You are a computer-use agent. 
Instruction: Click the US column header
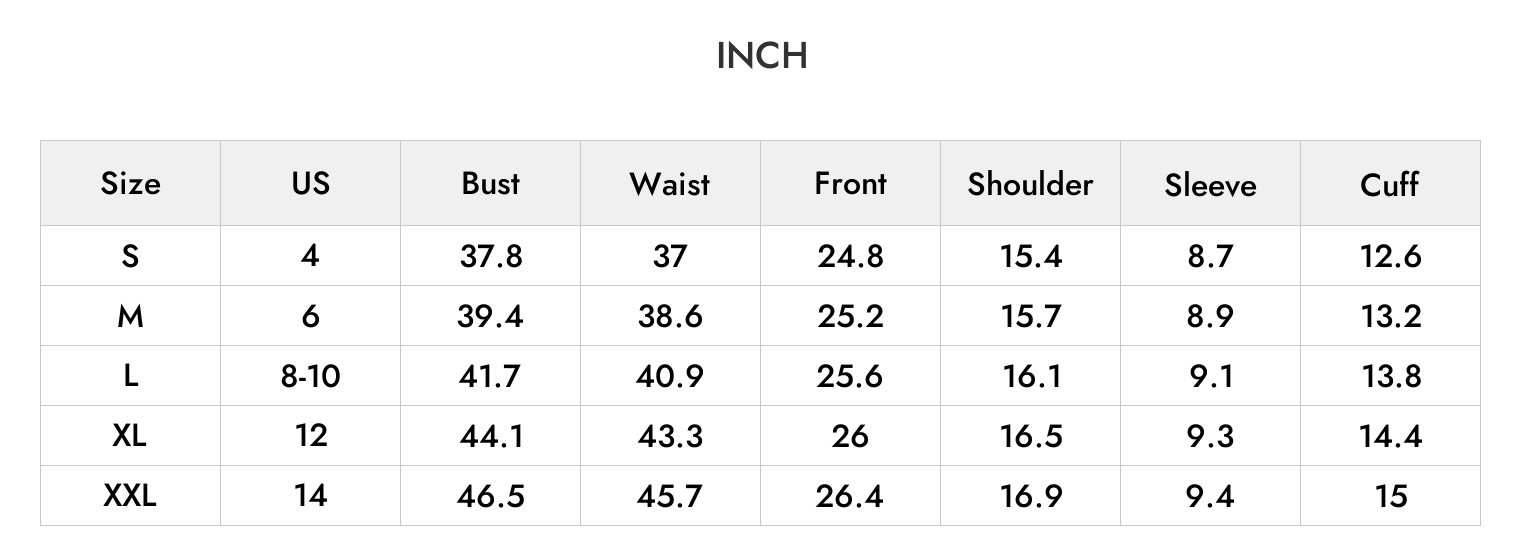310,184
